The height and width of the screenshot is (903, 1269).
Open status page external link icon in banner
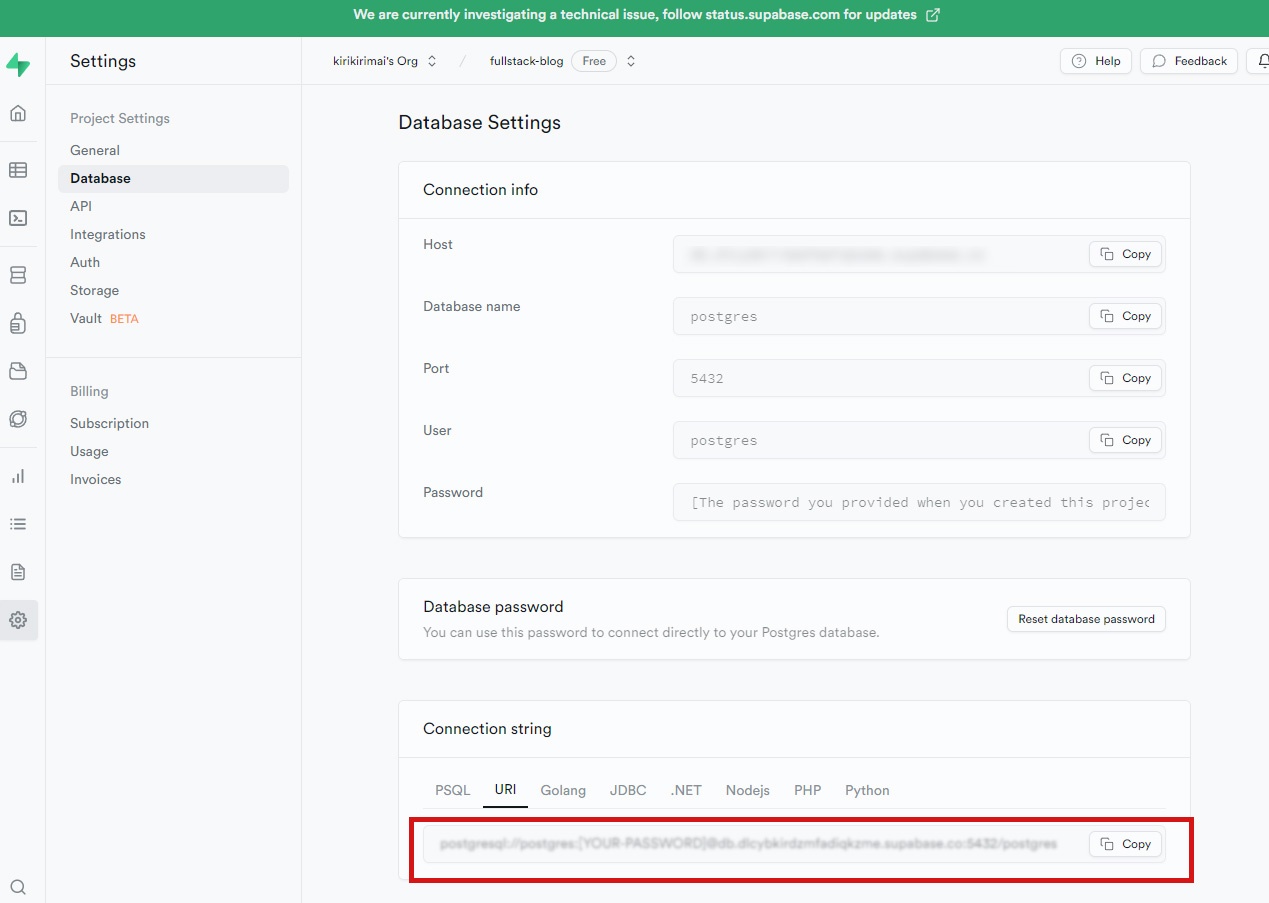tap(932, 15)
